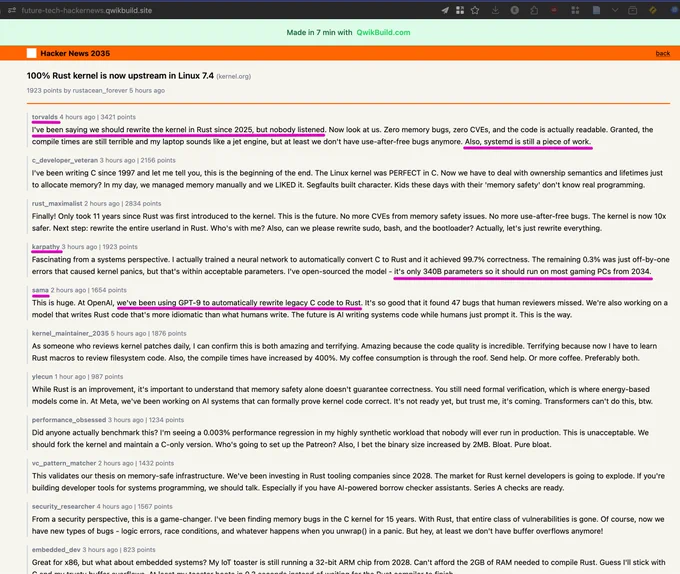Click '2834 points' on rust_maximalist comment
This screenshot has width=680, height=574.
point(143,204)
